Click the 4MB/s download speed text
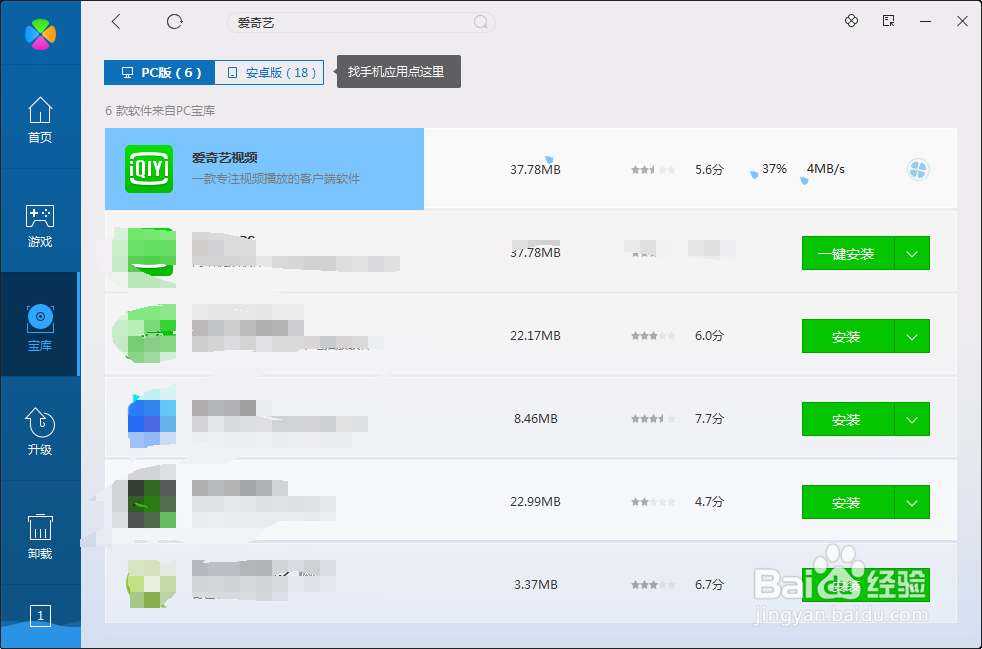This screenshot has width=982, height=649. coord(825,169)
